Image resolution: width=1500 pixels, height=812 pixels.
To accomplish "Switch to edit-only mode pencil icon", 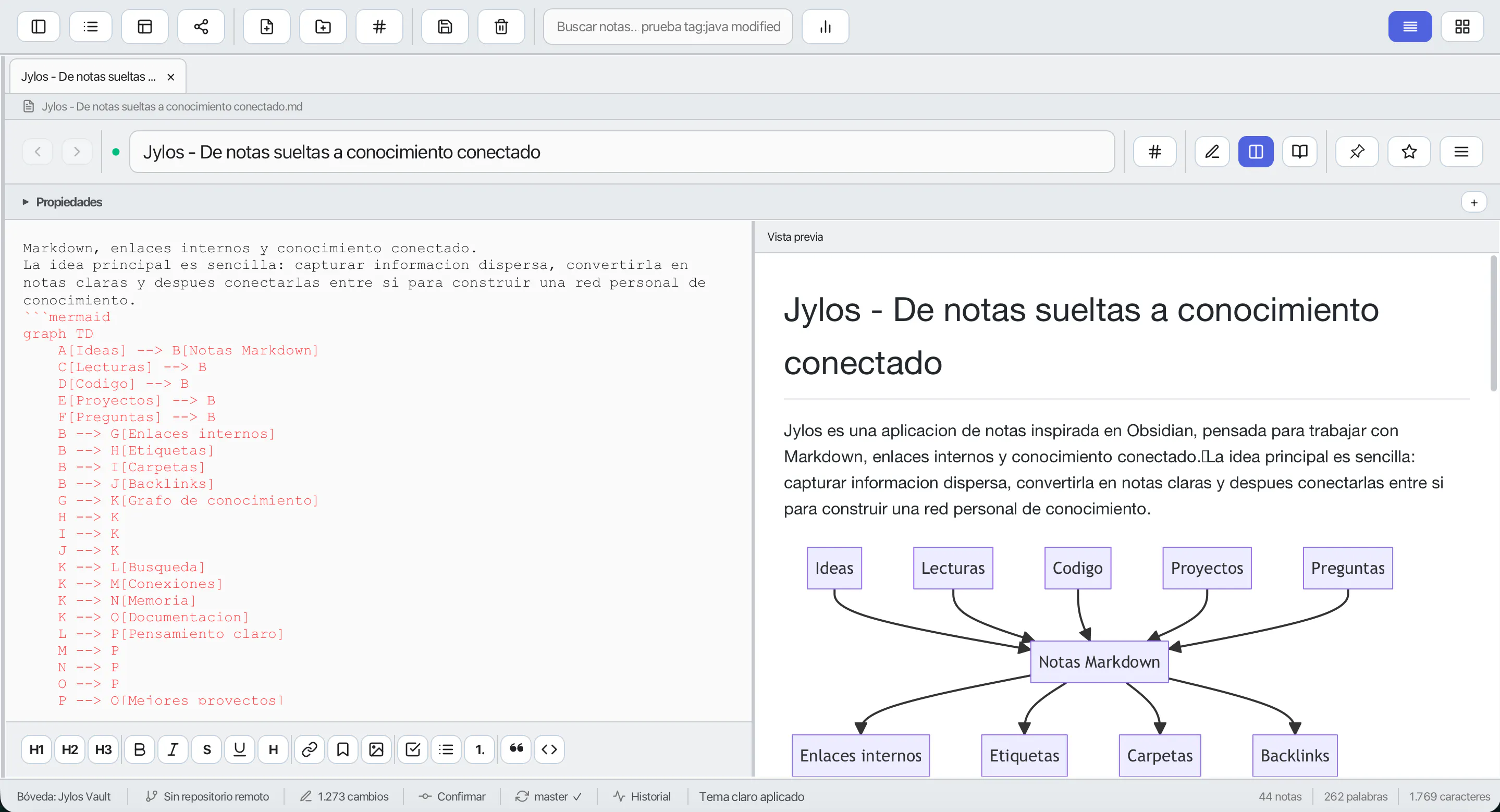I will pyautogui.click(x=1212, y=152).
